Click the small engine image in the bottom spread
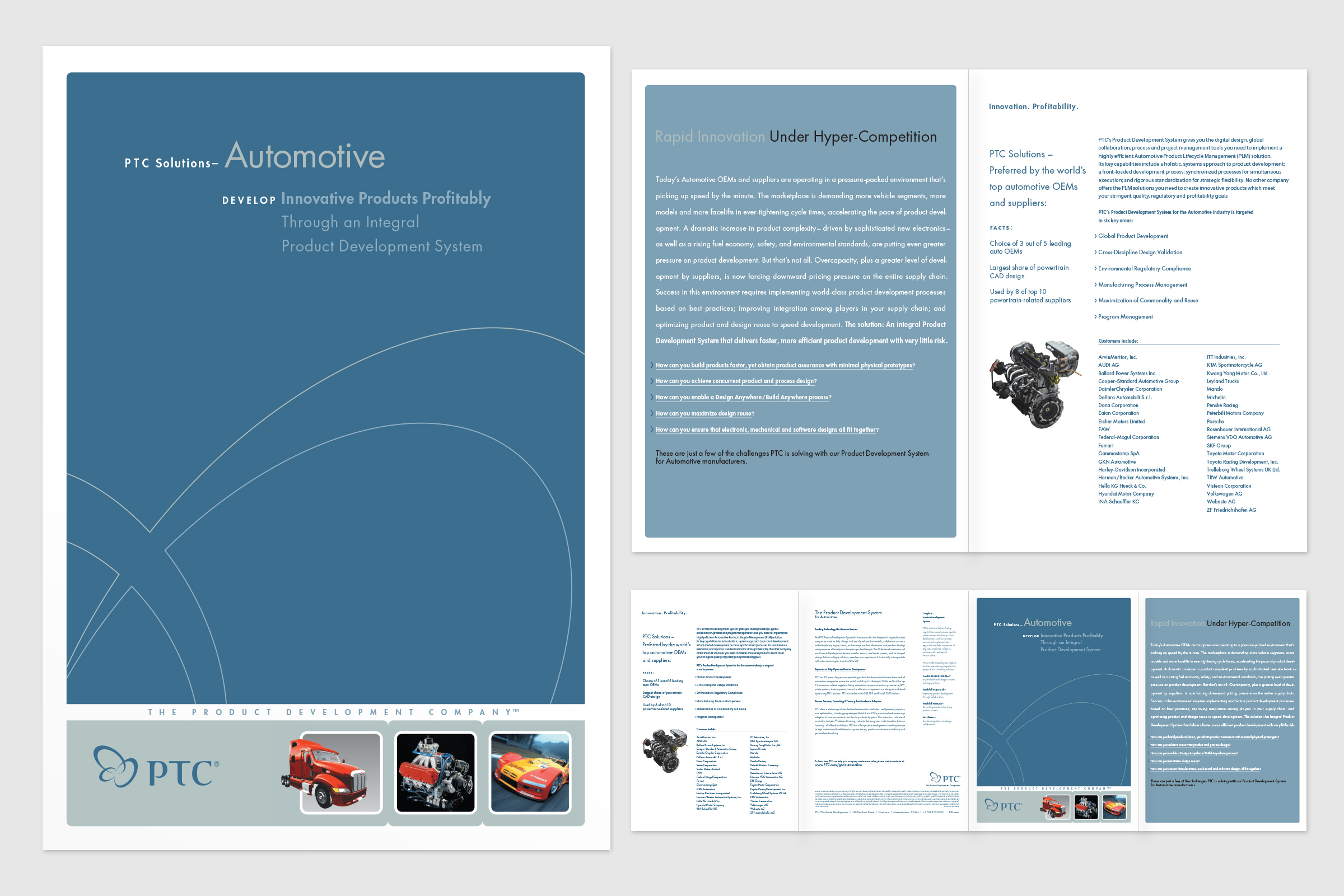Viewport: 1344px width, 896px height. 665,750
